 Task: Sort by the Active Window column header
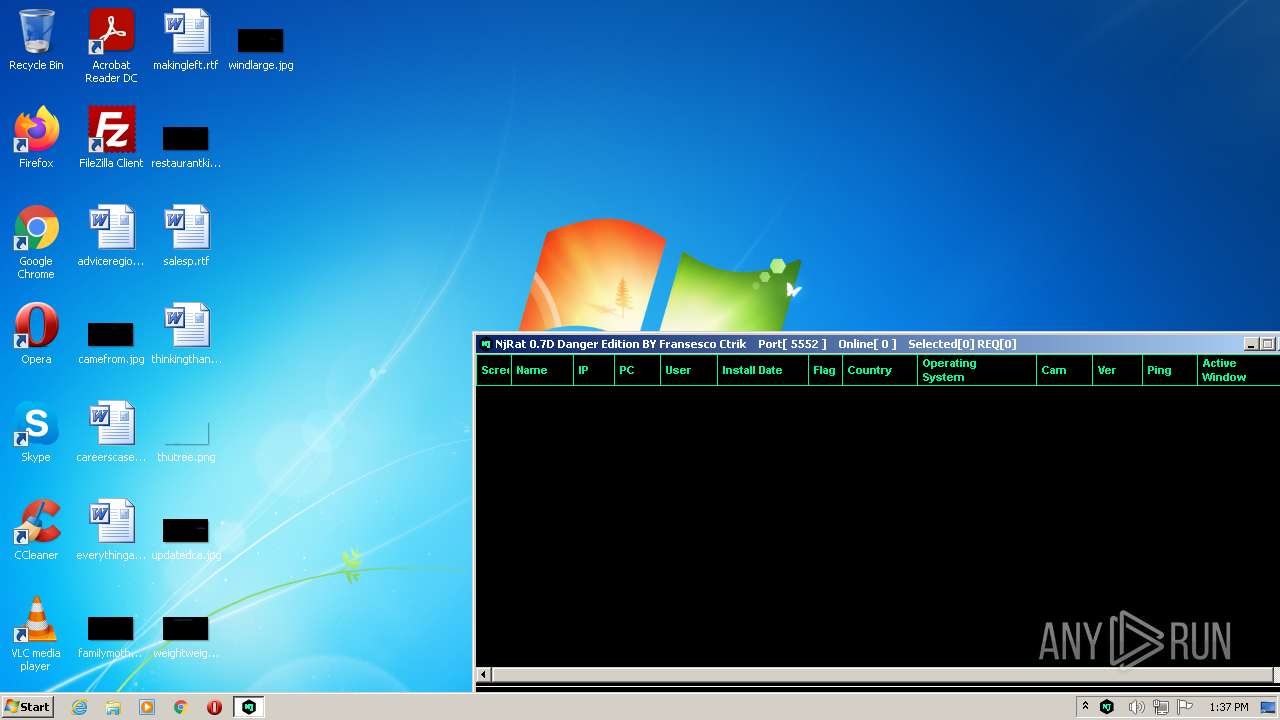point(1239,370)
